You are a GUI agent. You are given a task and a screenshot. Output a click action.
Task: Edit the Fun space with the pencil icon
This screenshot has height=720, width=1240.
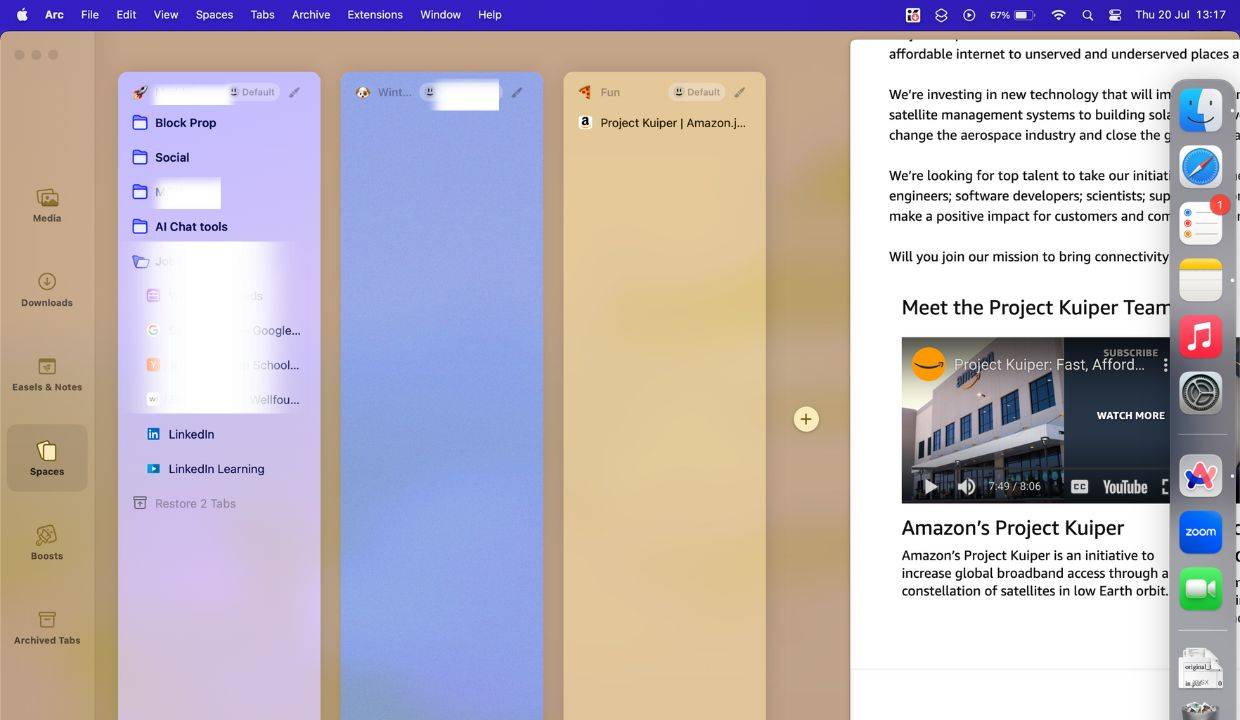pyautogui.click(x=738, y=91)
